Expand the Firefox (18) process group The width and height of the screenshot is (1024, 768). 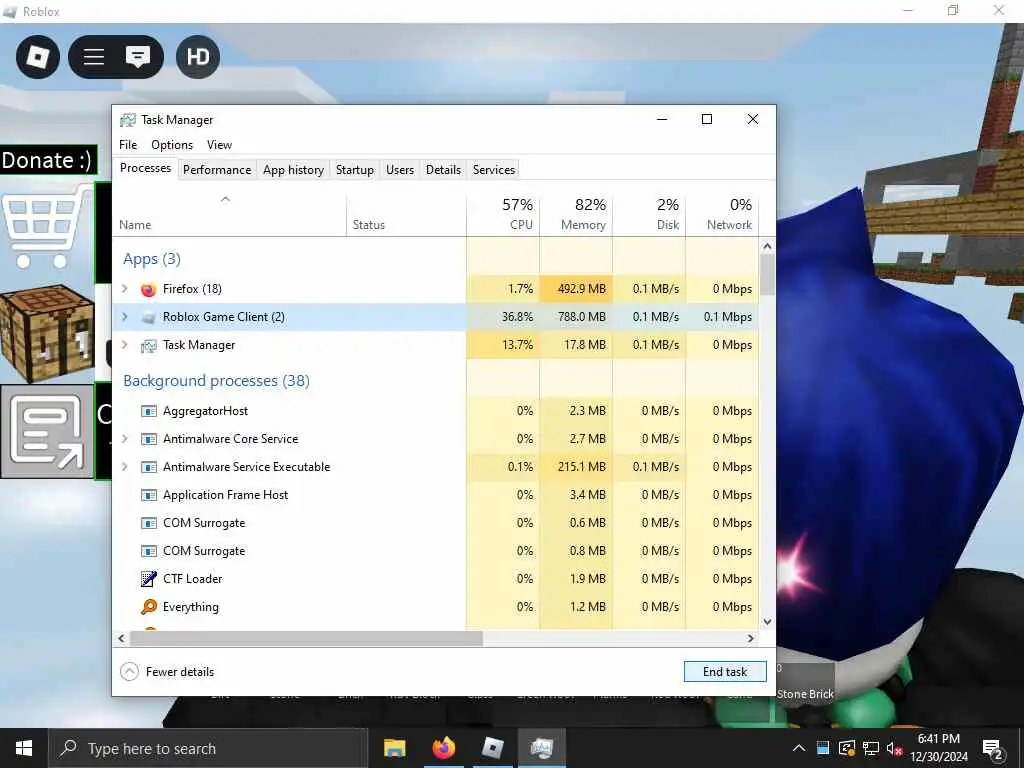(x=125, y=289)
